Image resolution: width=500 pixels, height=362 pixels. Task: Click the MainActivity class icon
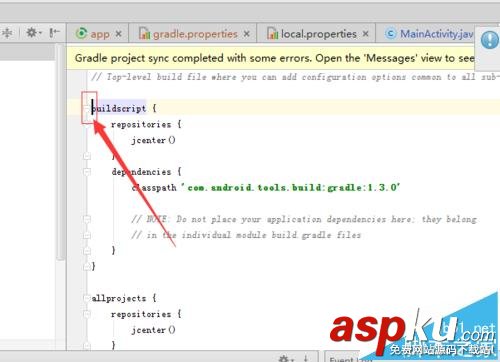(390, 34)
